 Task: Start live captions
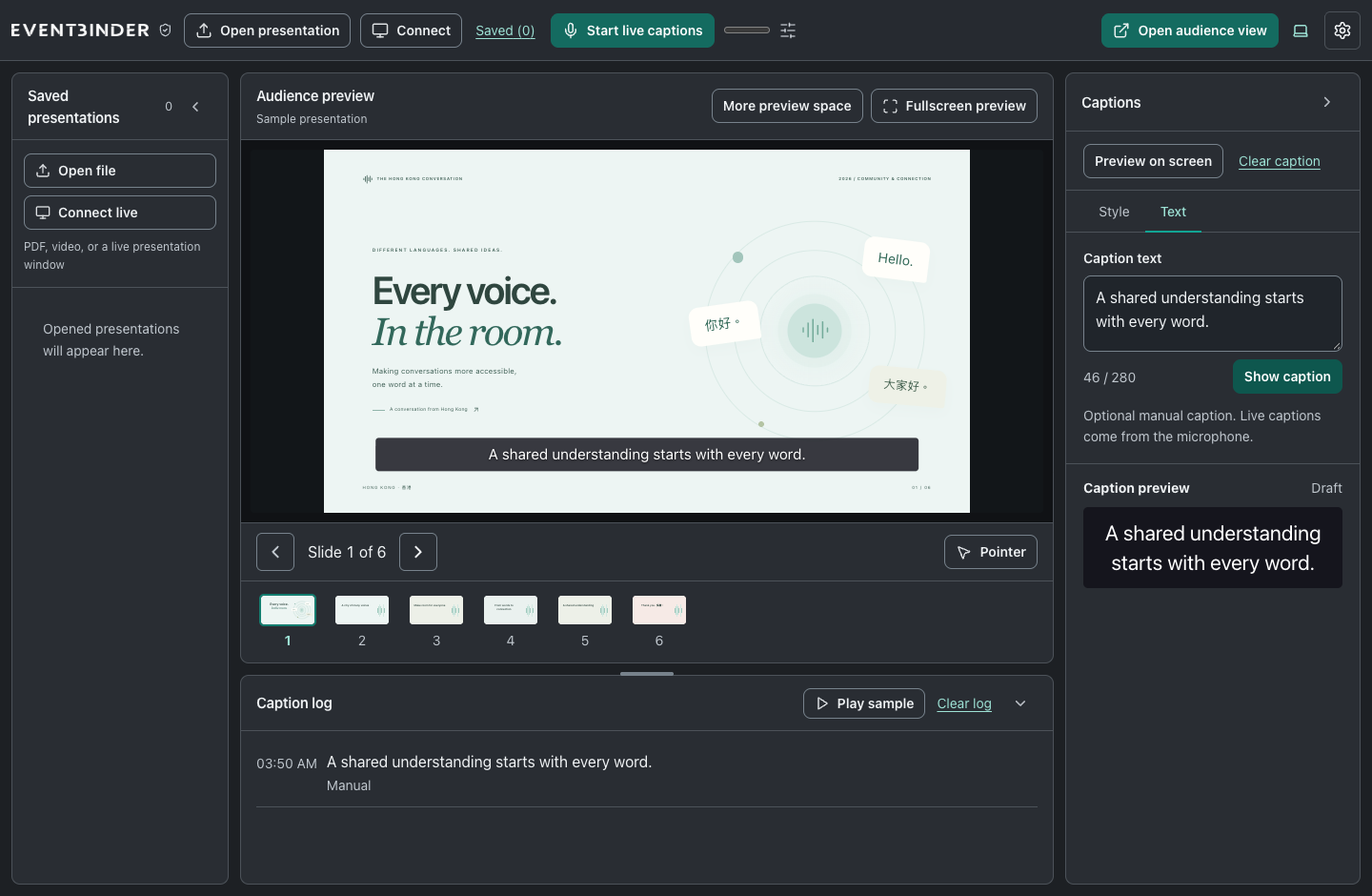click(633, 31)
